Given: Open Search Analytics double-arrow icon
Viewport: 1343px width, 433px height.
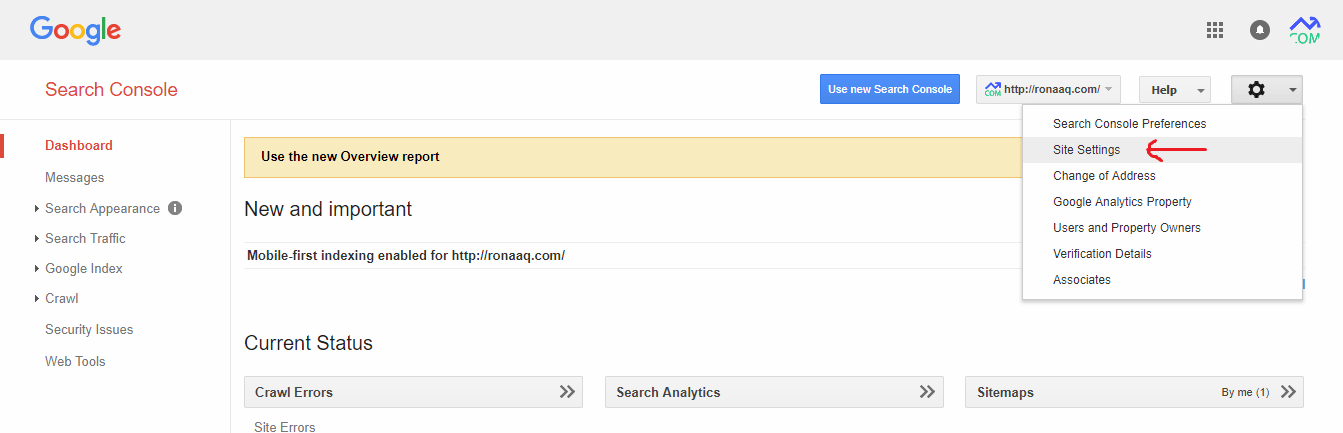Looking at the screenshot, I should (x=928, y=392).
